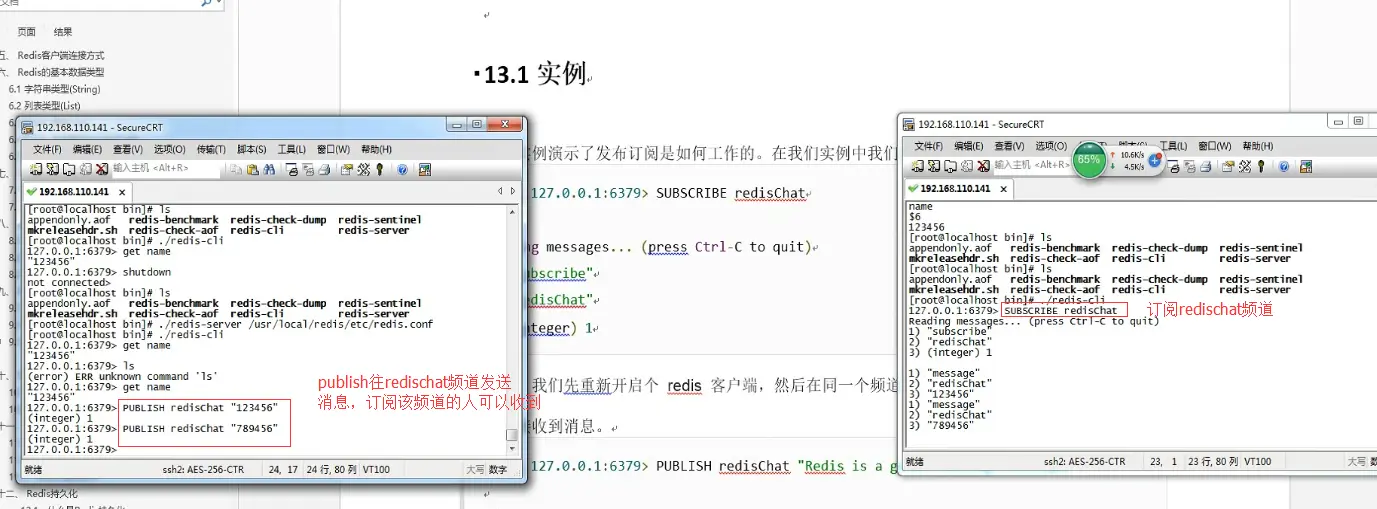Click Quick Connect icon, SUBSCRIBE-session SecureCRT window
This screenshot has height=509, width=1377.
[933, 167]
